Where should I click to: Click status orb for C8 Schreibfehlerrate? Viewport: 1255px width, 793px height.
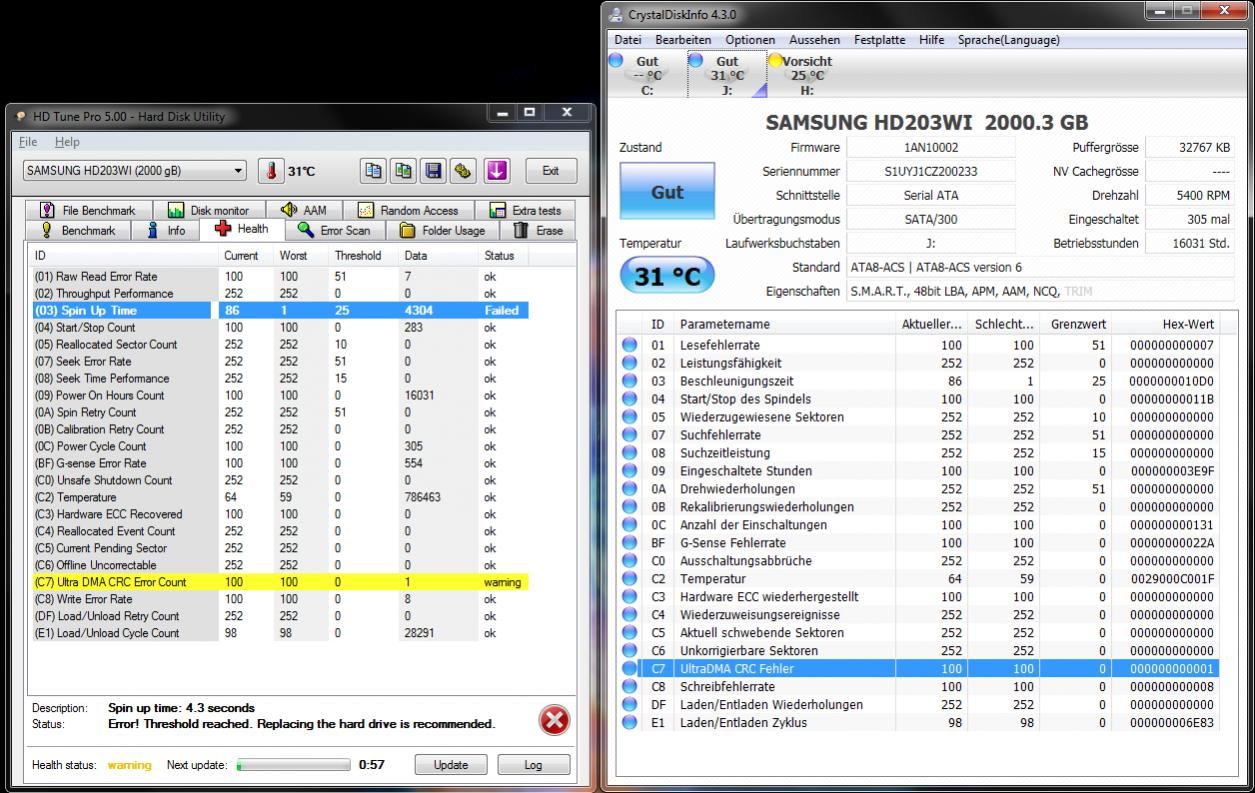tap(630, 687)
